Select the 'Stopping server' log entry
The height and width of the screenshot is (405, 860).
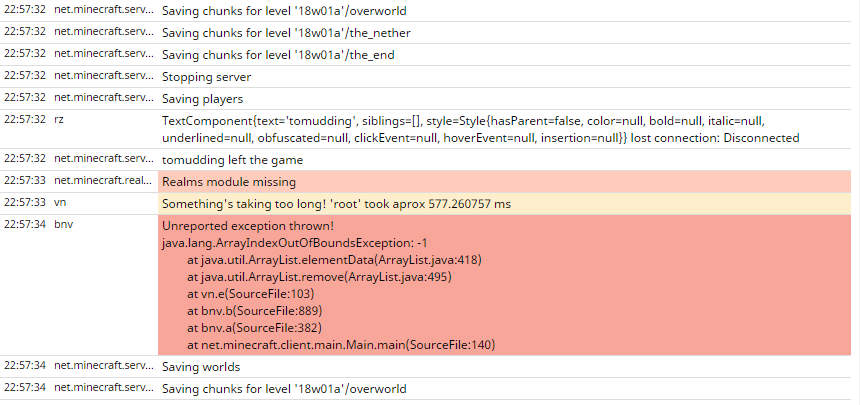click(x=206, y=77)
